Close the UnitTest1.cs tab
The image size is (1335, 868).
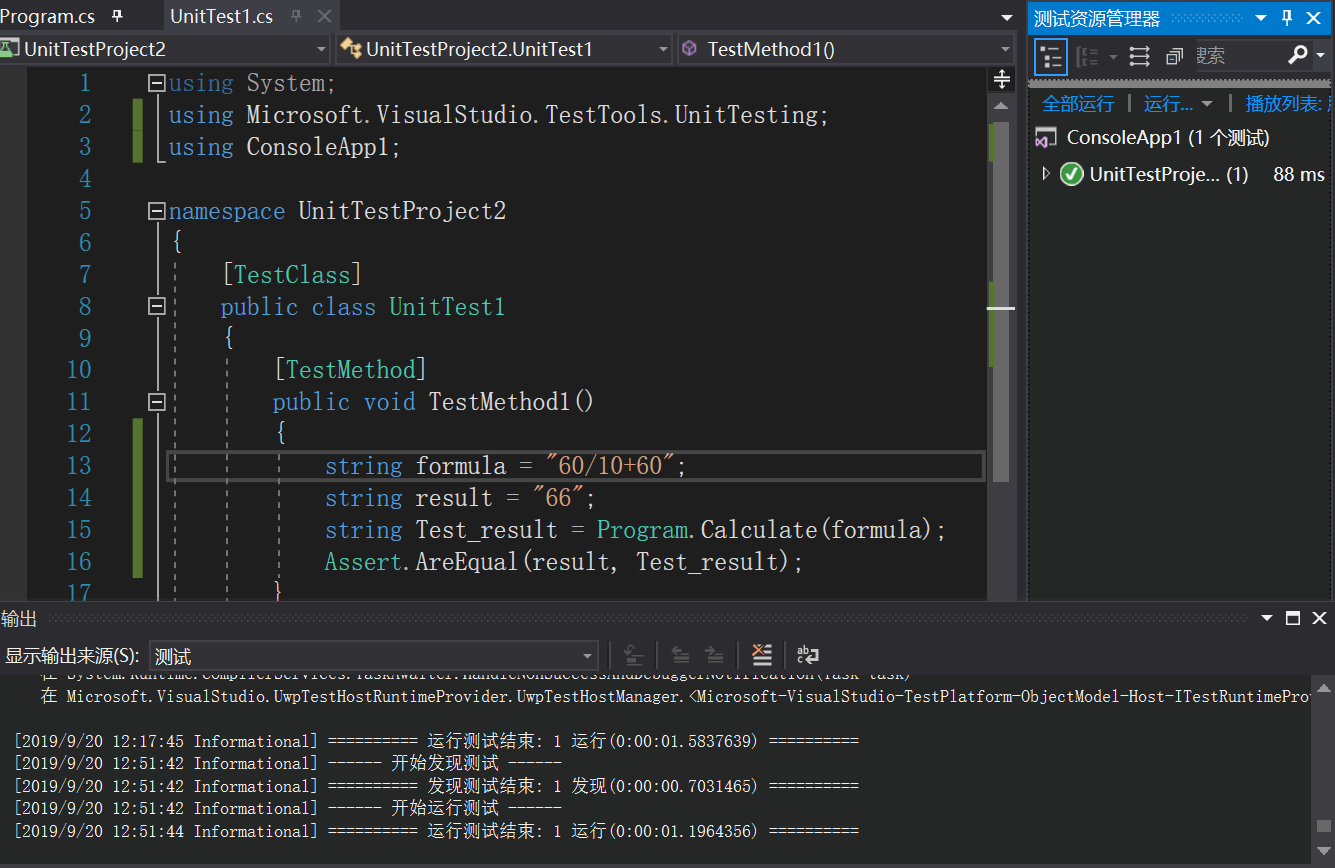pyautogui.click(x=324, y=16)
